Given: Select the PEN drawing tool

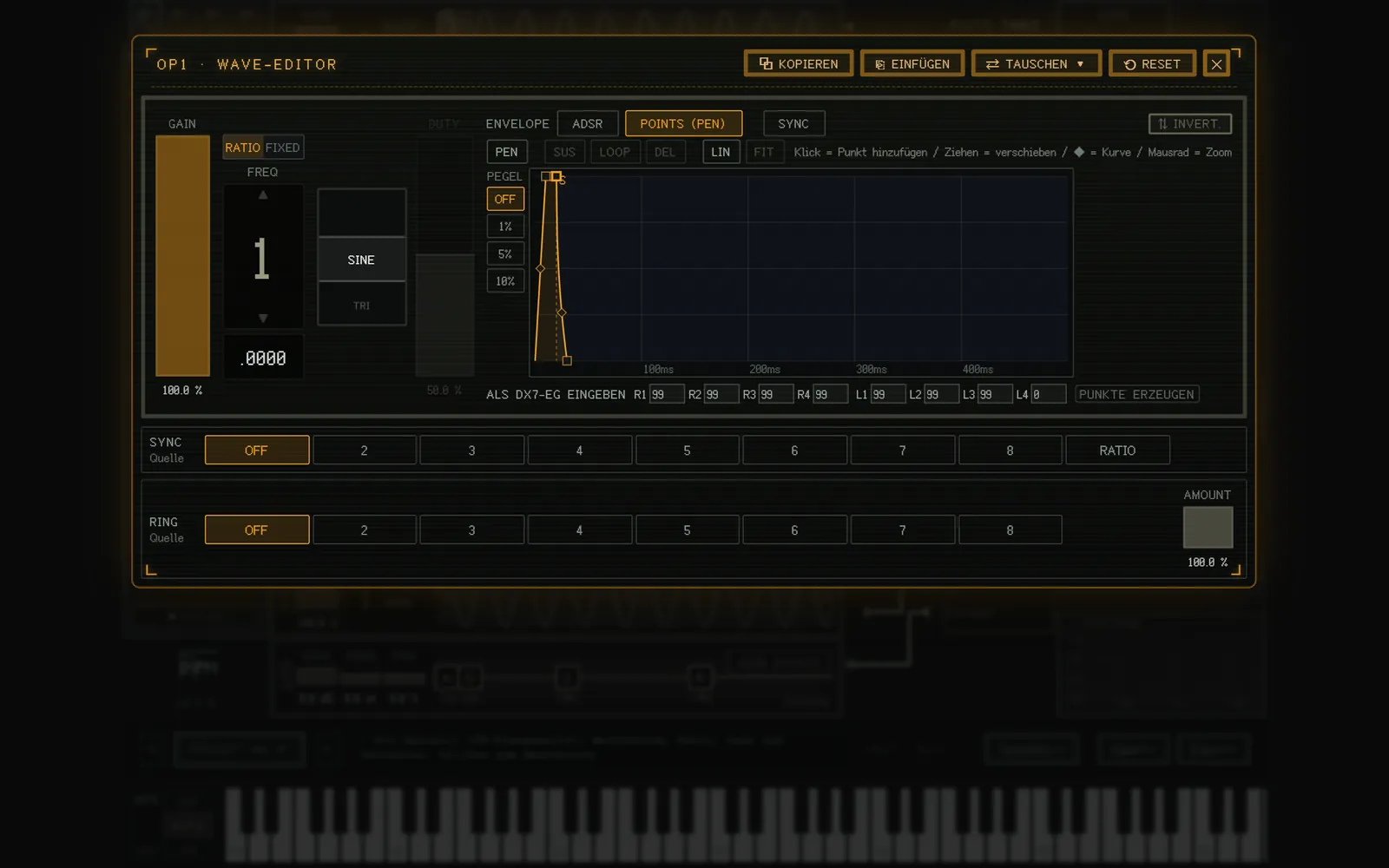Looking at the screenshot, I should (x=506, y=152).
